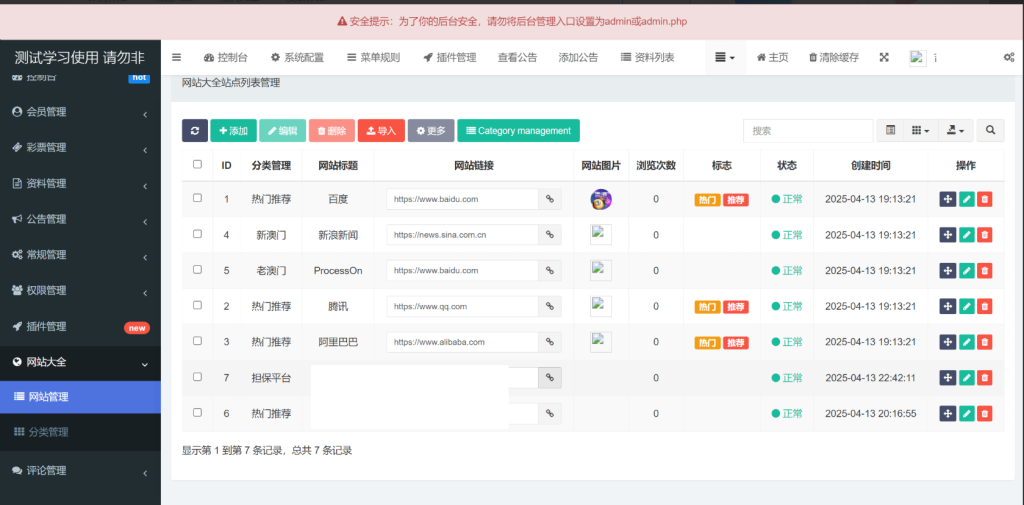
Task: Expand 会员管理 sidebar menu
Action: pyautogui.click(x=80, y=112)
